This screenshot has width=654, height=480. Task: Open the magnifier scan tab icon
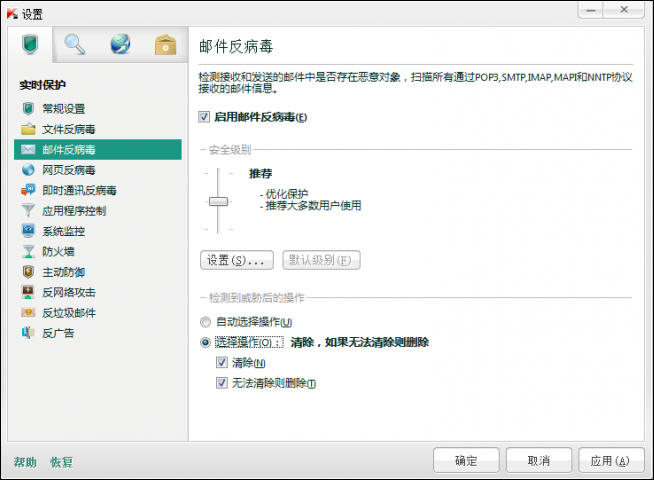tap(75, 44)
